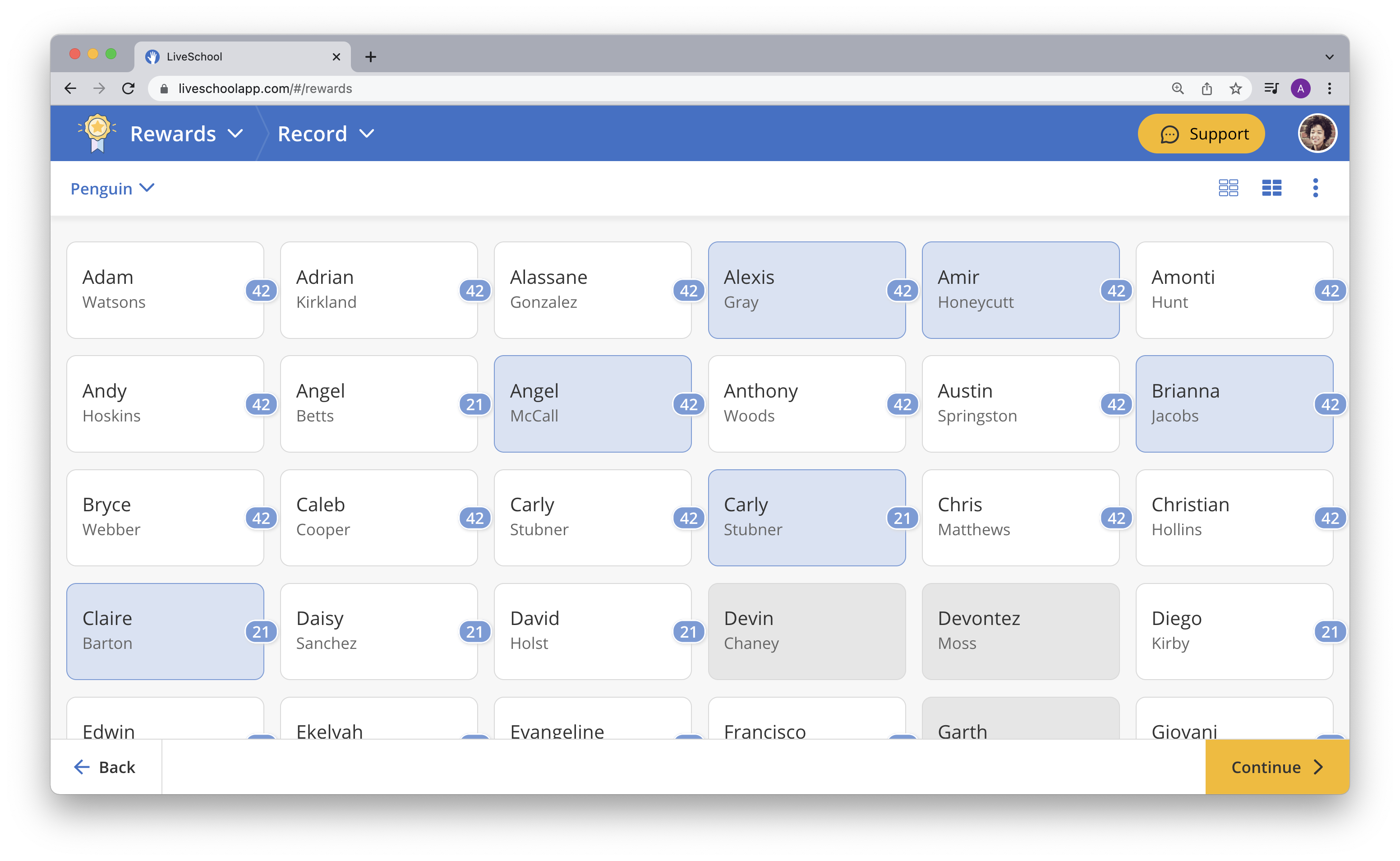Image resolution: width=1400 pixels, height=861 pixels.
Task: Click the Continue button
Action: pyautogui.click(x=1275, y=767)
